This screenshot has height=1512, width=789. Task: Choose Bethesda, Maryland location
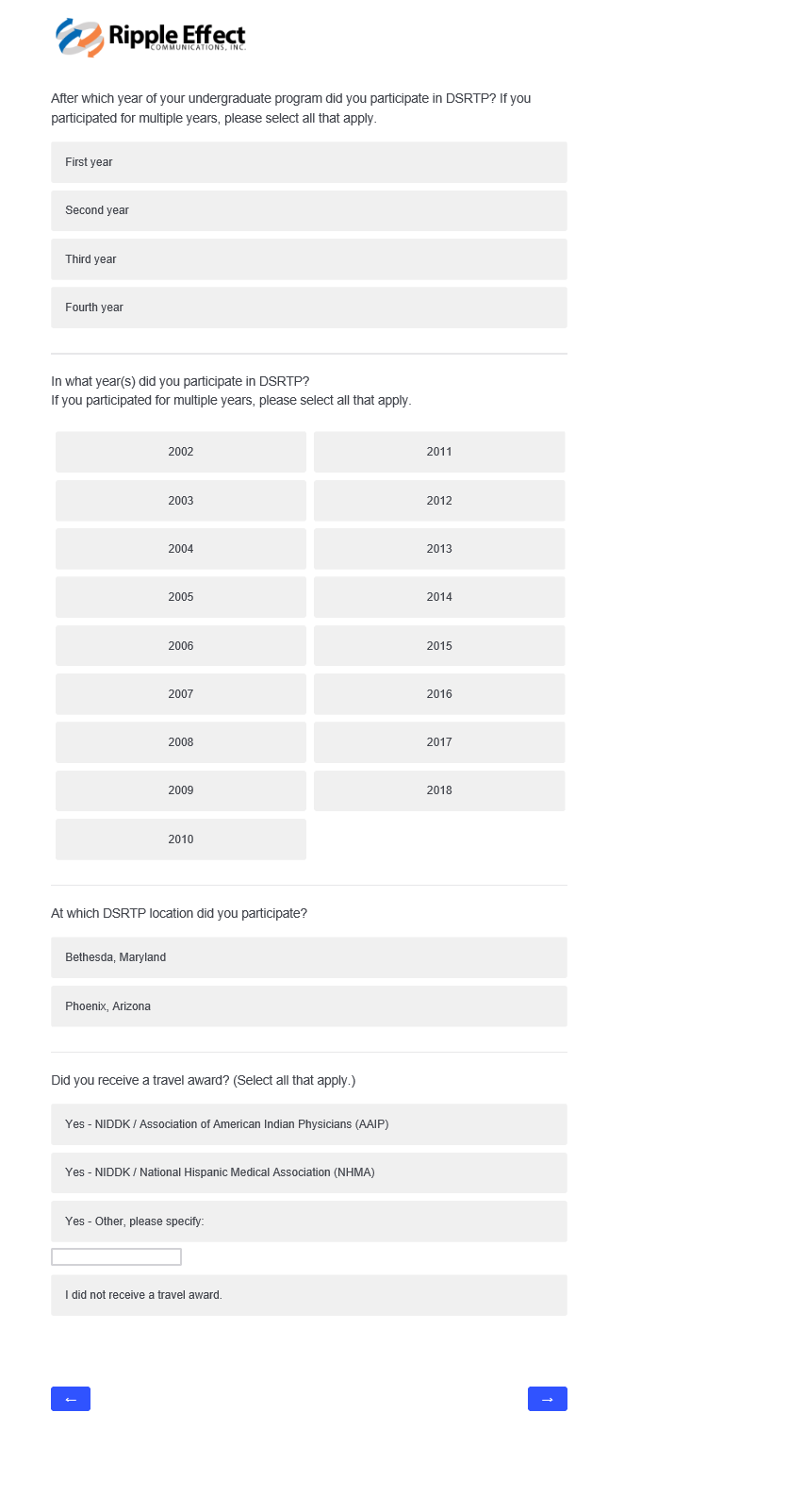(309, 957)
